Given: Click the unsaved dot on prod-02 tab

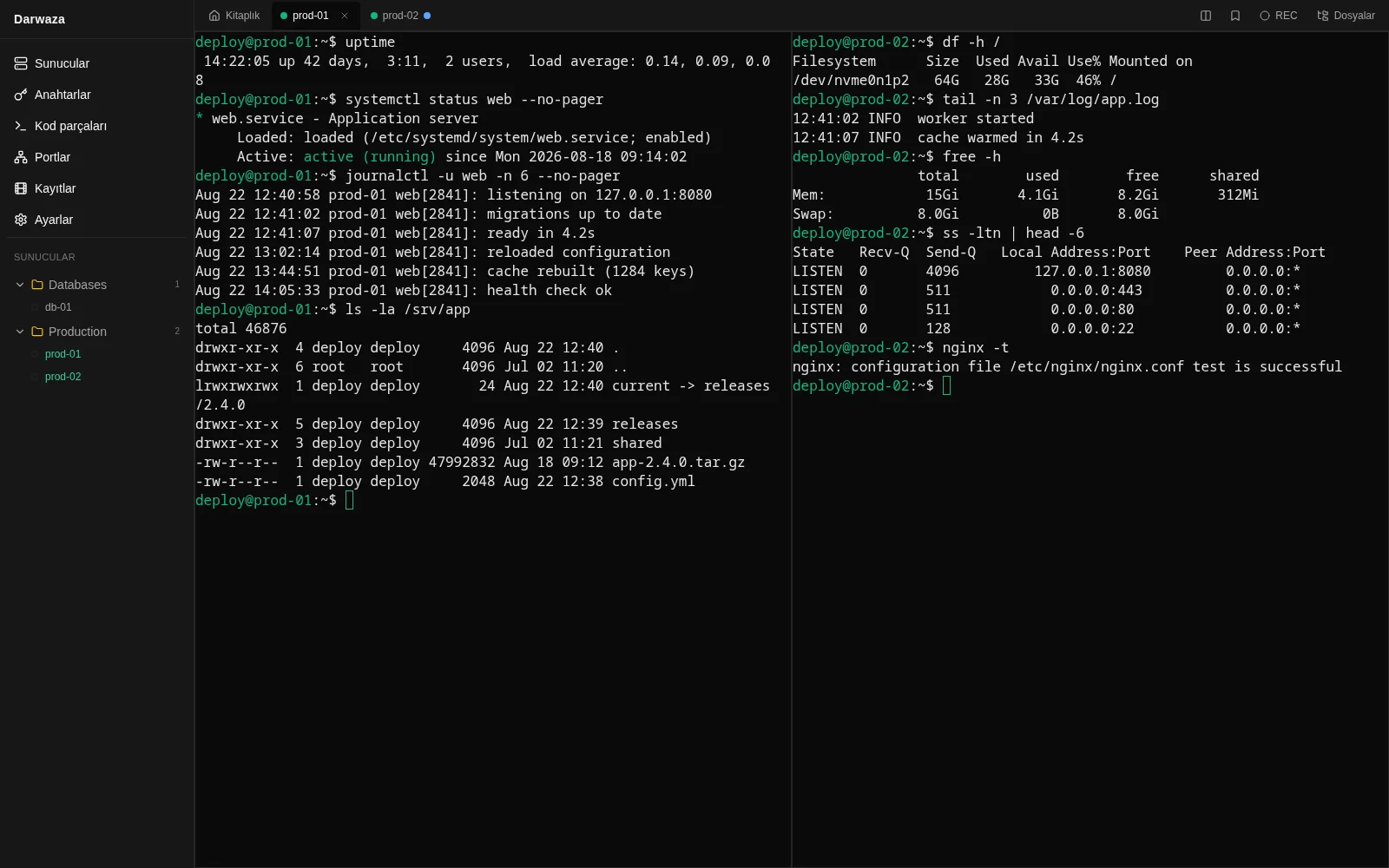Looking at the screenshot, I should point(427,16).
